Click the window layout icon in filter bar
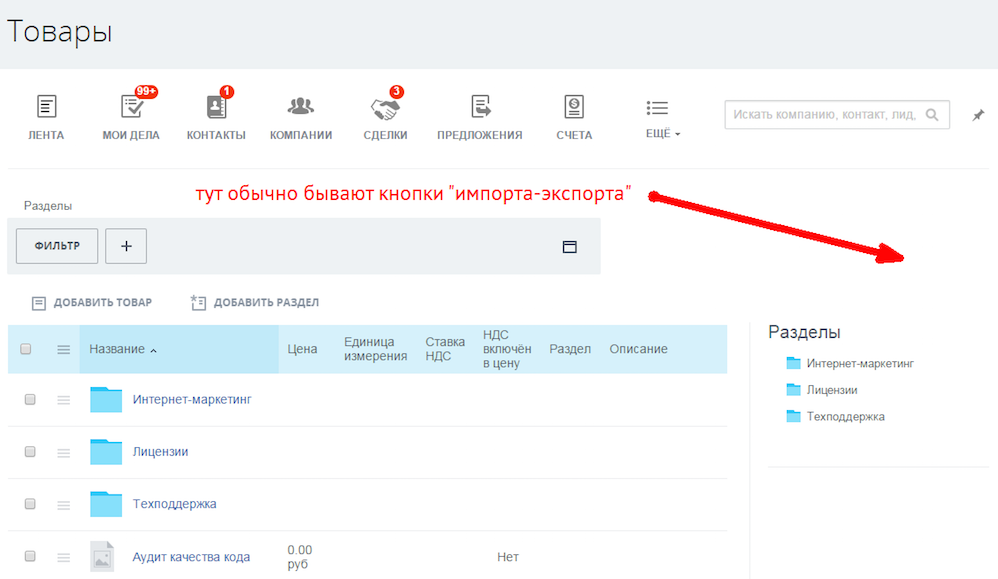This screenshot has width=998, height=579. [x=570, y=246]
